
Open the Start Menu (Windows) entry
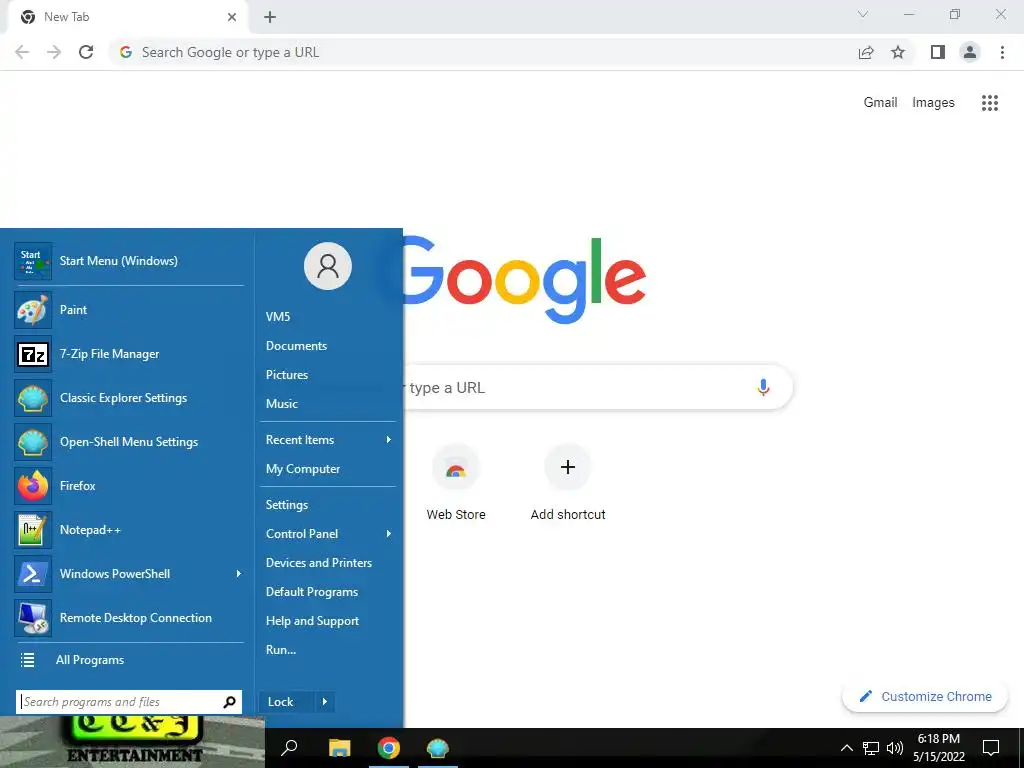(x=129, y=261)
